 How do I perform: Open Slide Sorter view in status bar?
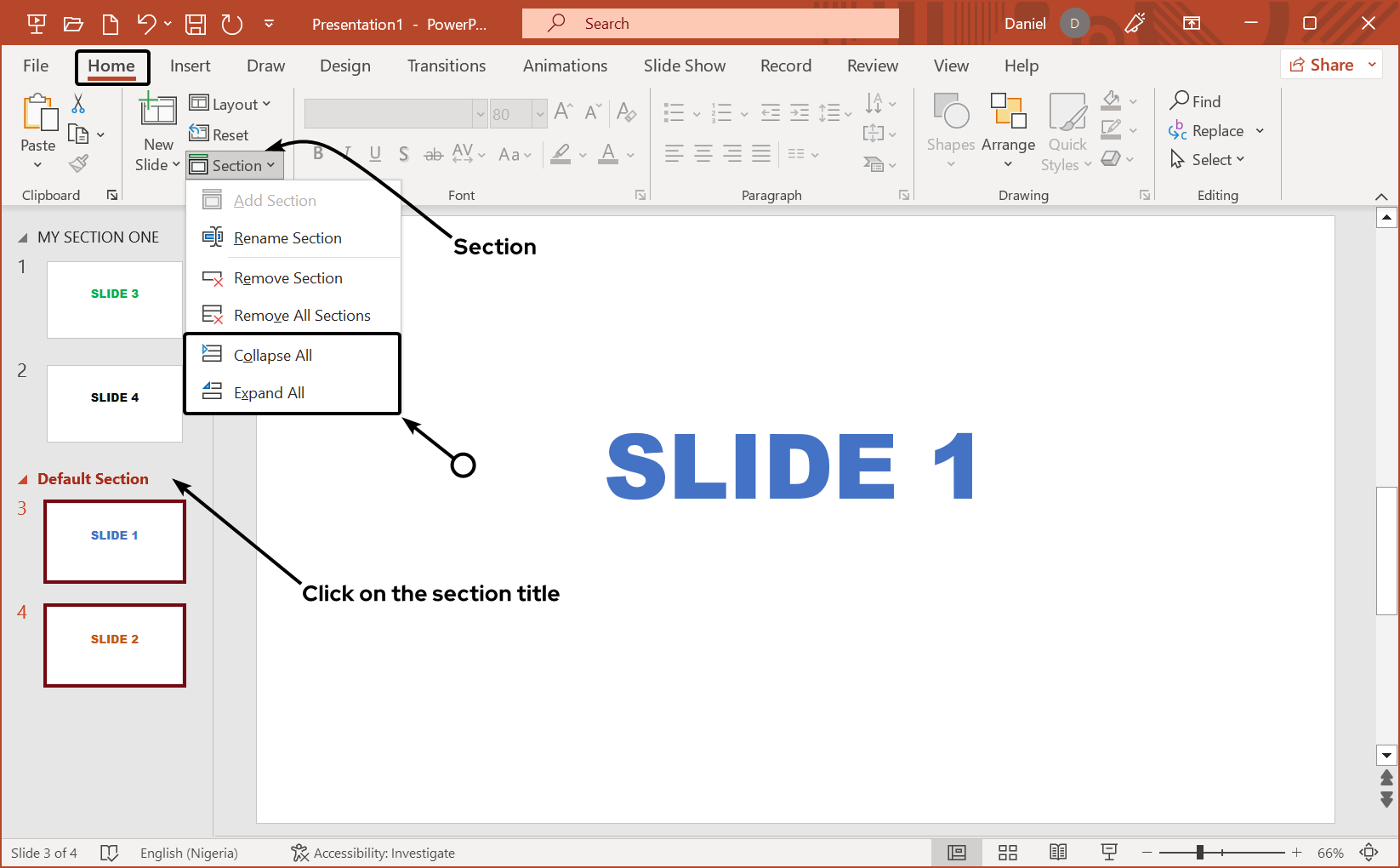click(1008, 853)
